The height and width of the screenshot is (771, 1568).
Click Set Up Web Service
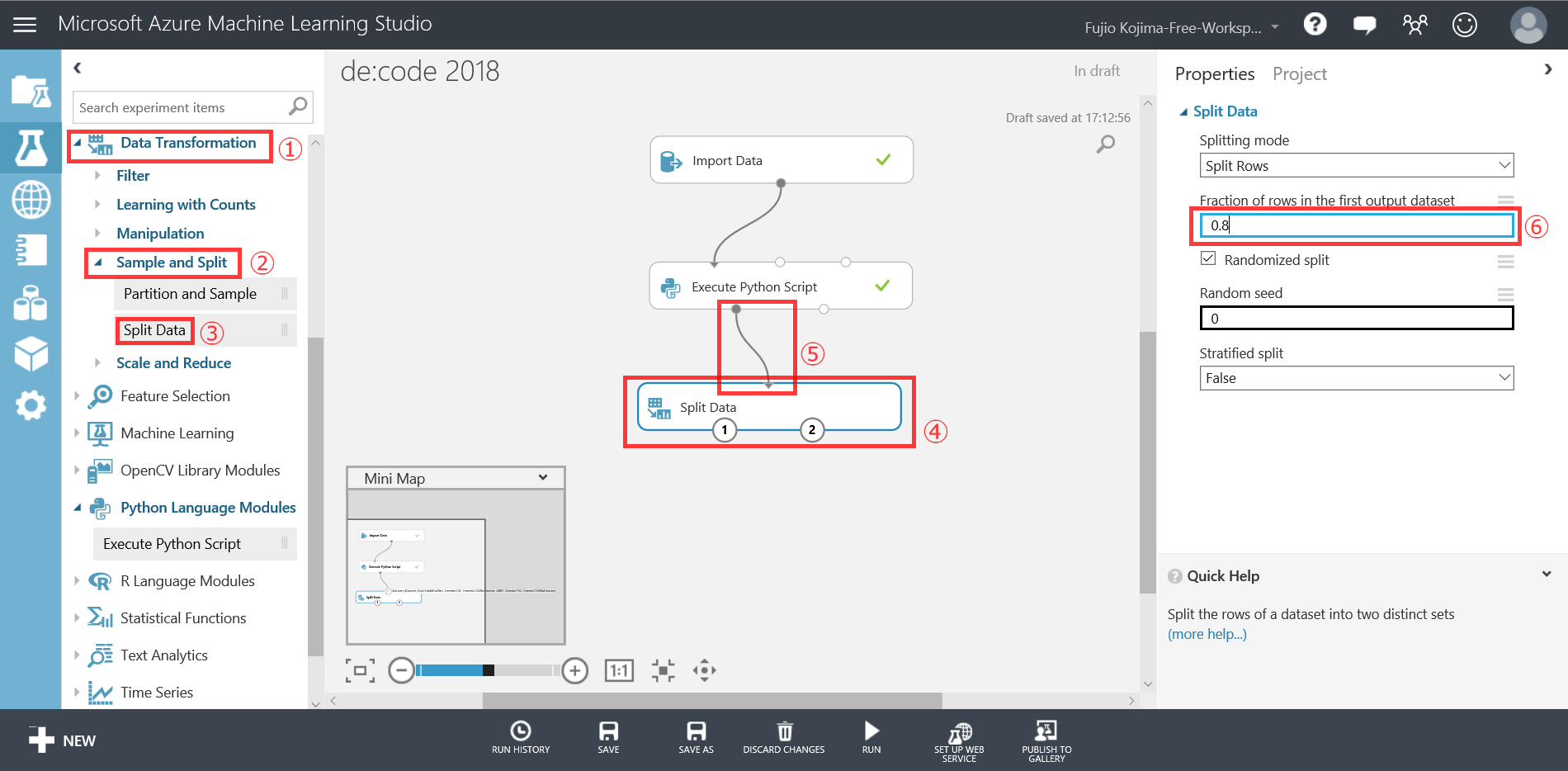point(959,741)
